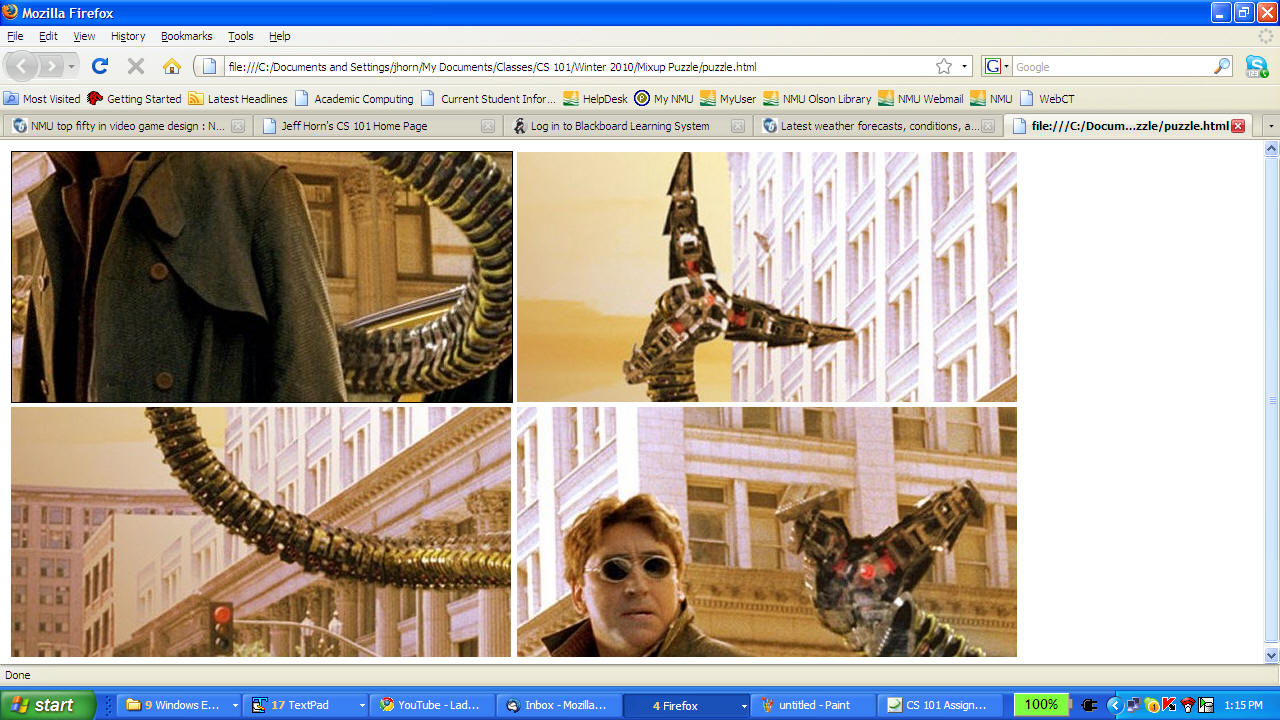Open the History menu
The height and width of the screenshot is (720, 1280).
click(x=128, y=36)
